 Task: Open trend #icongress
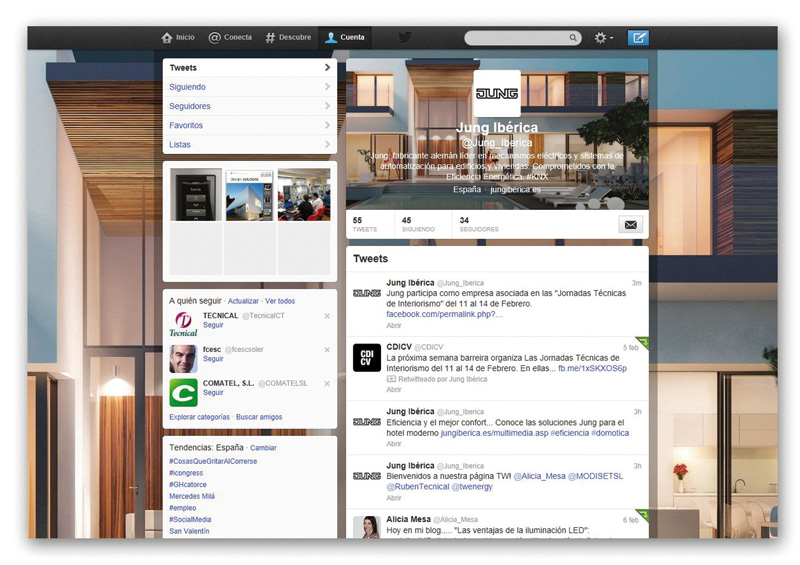click(x=186, y=473)
